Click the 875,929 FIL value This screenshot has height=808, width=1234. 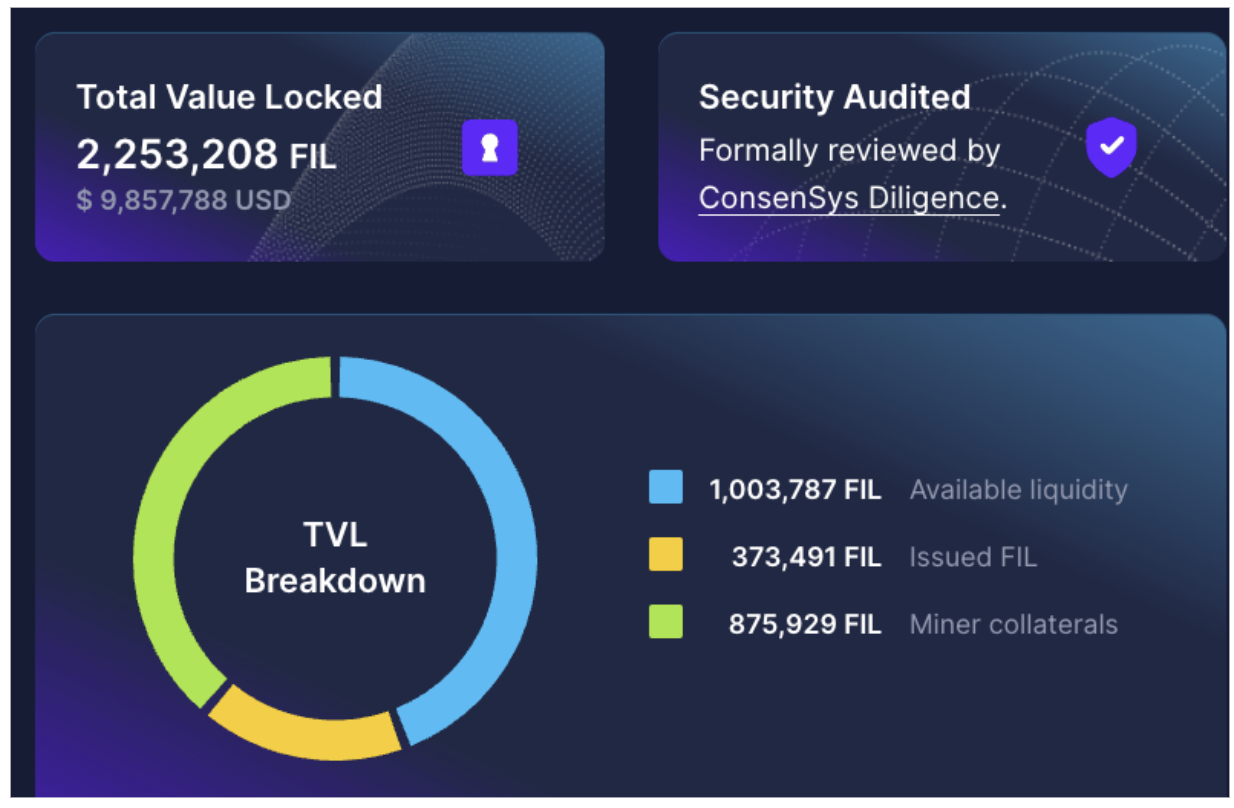tap(804, 625)
